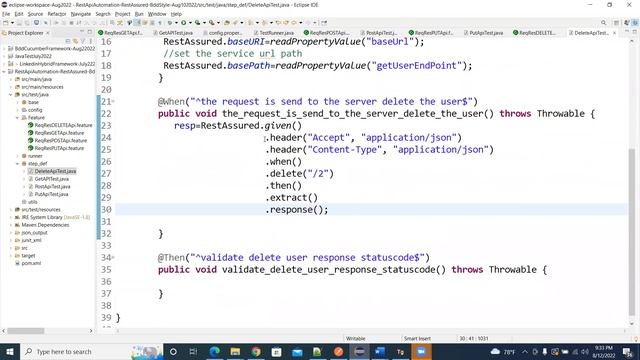
Task: Open the Navigate menu
Action: (x=81, y=14)
